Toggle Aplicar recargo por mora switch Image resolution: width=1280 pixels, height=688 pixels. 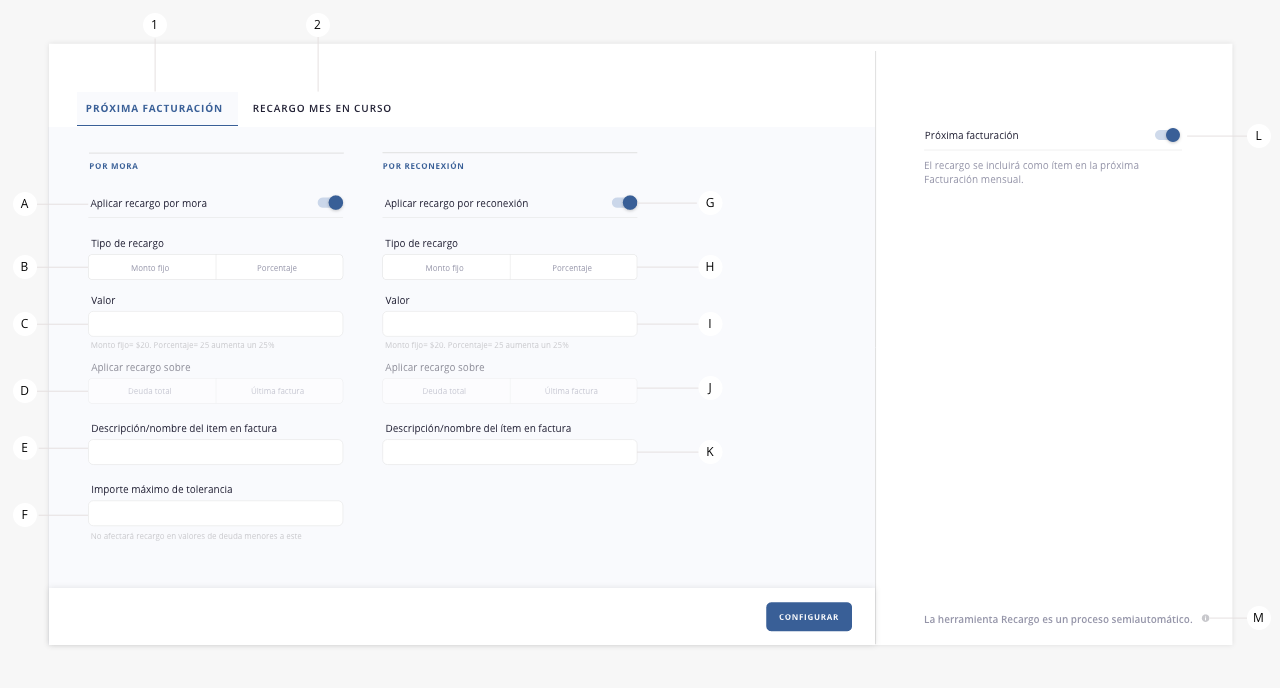[331, 203]
